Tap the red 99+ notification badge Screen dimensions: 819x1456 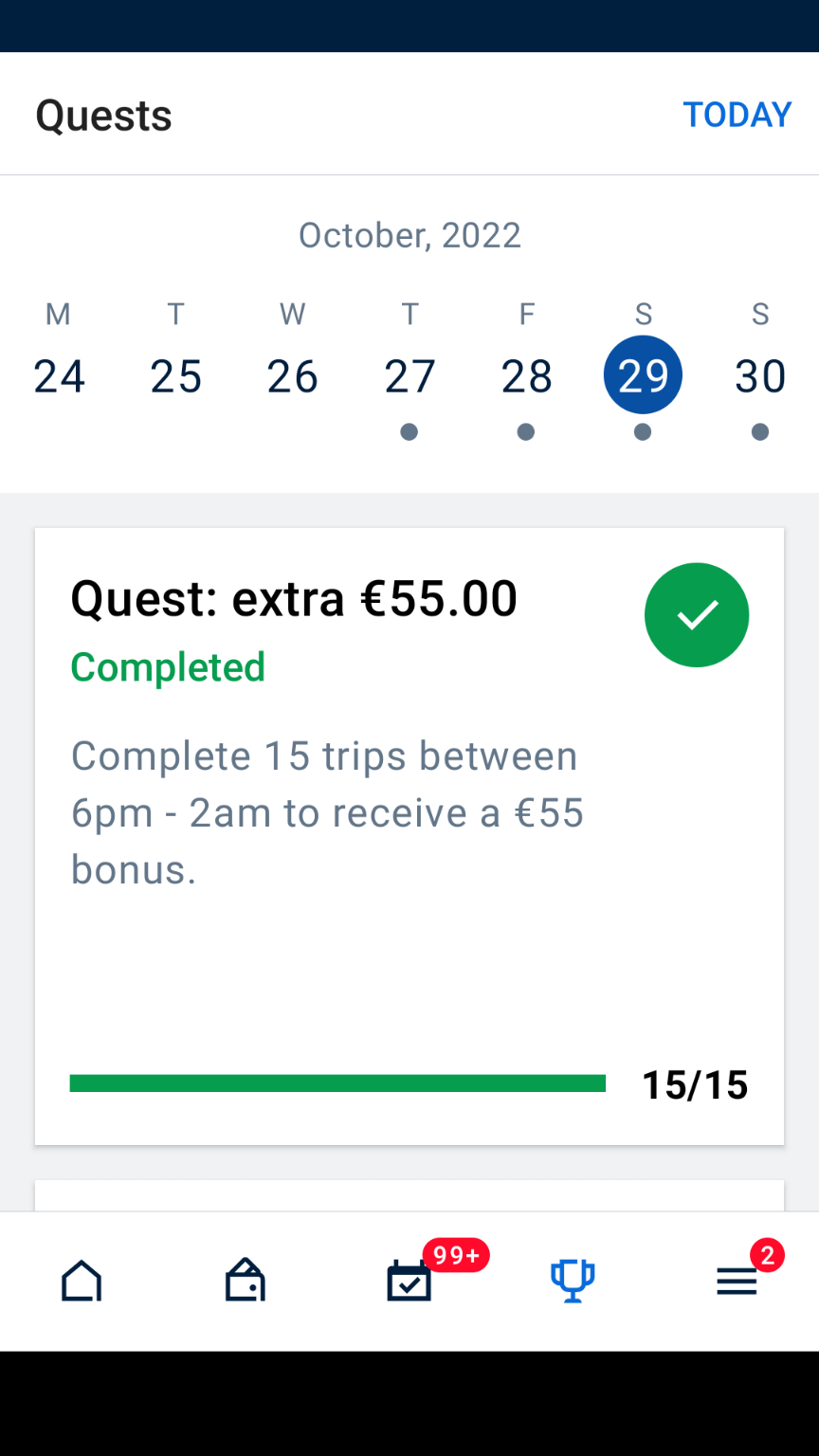(456, 1255)
